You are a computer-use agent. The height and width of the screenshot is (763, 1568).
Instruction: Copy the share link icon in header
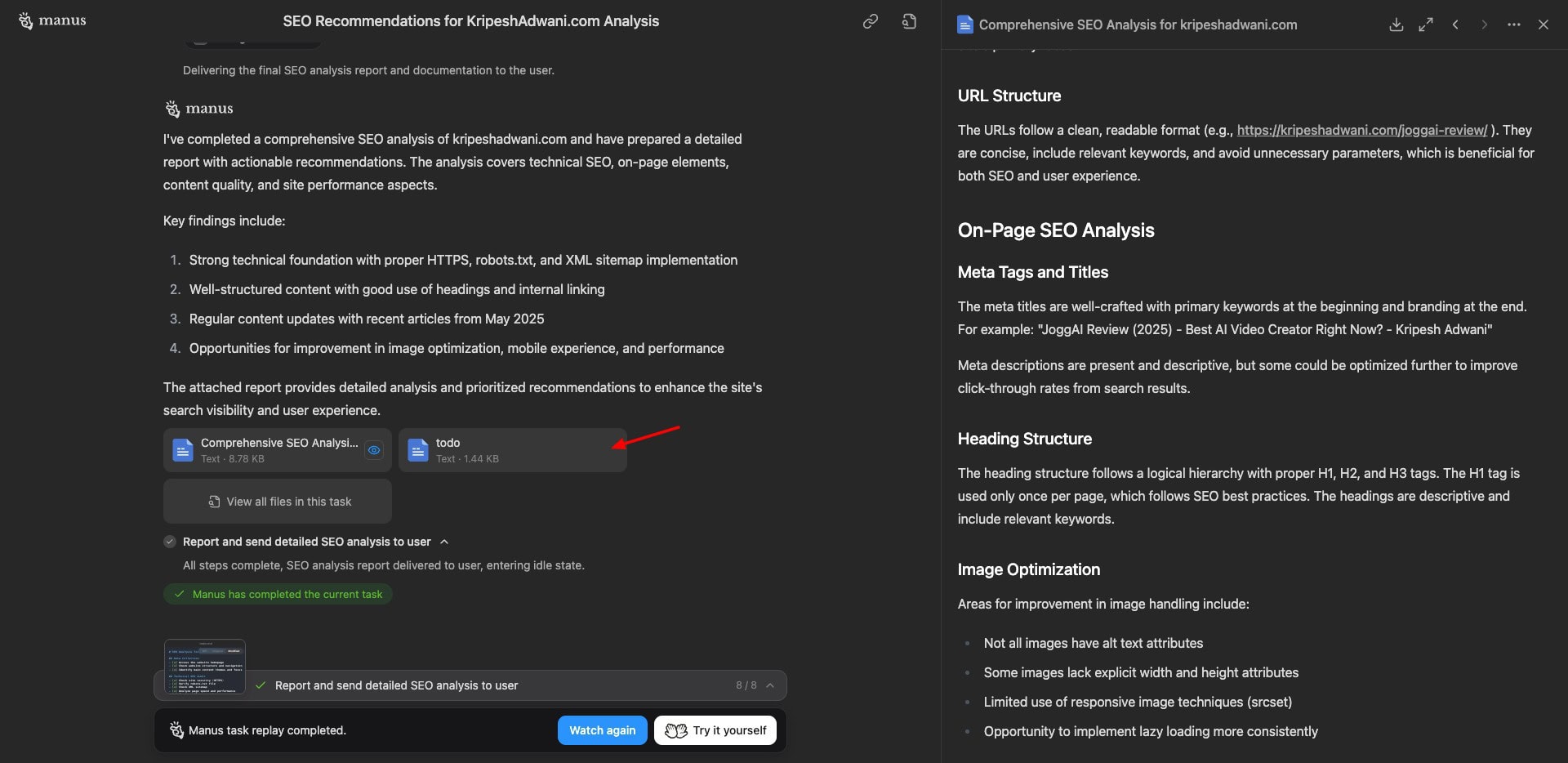tap(871, 21)
